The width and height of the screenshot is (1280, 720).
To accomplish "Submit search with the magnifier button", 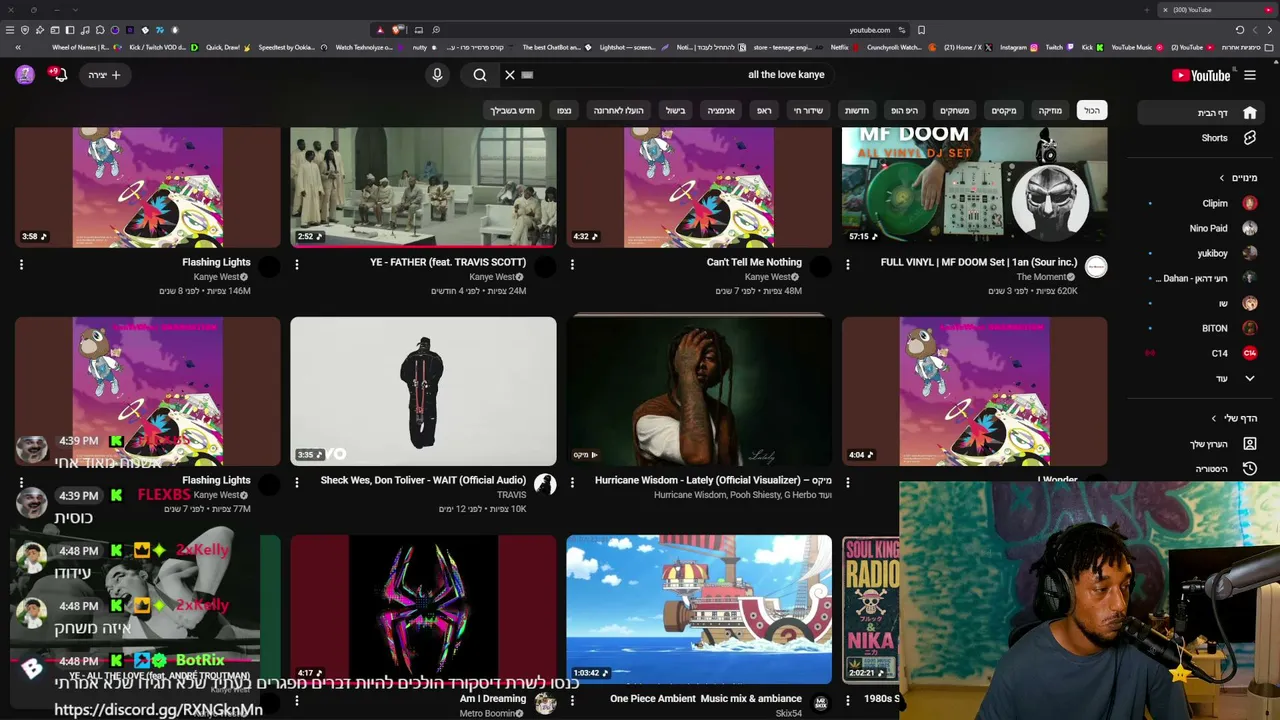I will (480, 75).
